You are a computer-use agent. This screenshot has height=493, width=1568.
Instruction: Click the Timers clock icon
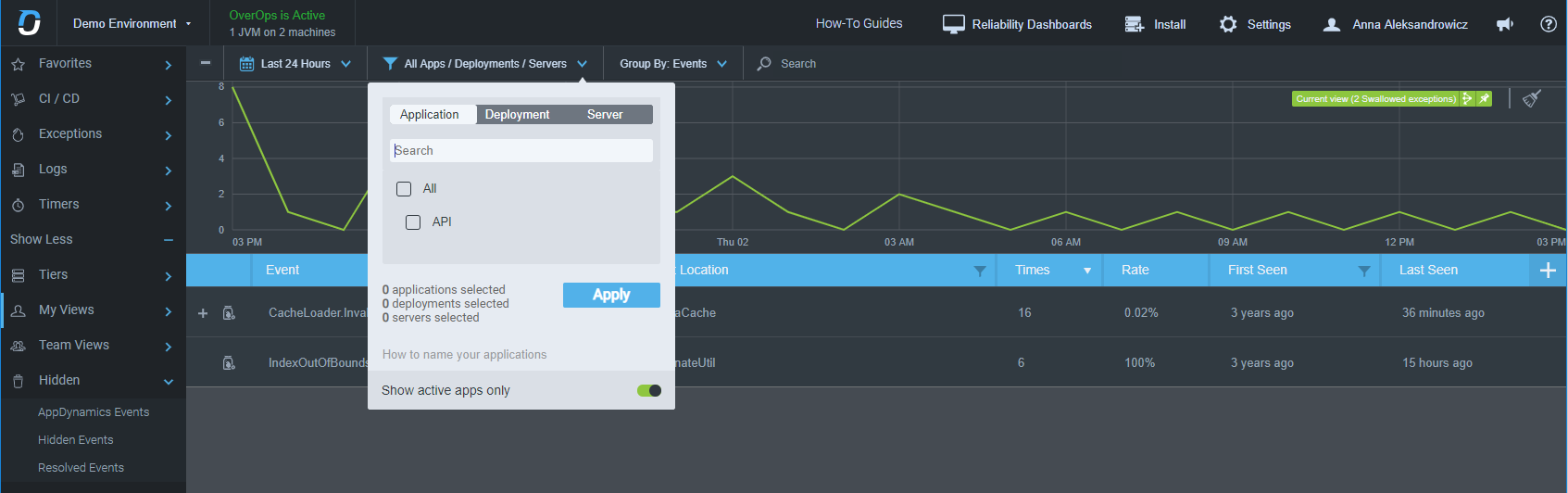(x=18, y=205)
